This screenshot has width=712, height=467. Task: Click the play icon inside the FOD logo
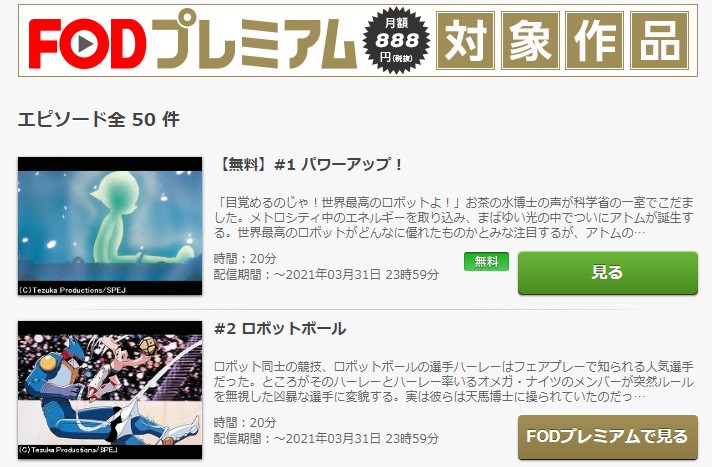[85, 44]
